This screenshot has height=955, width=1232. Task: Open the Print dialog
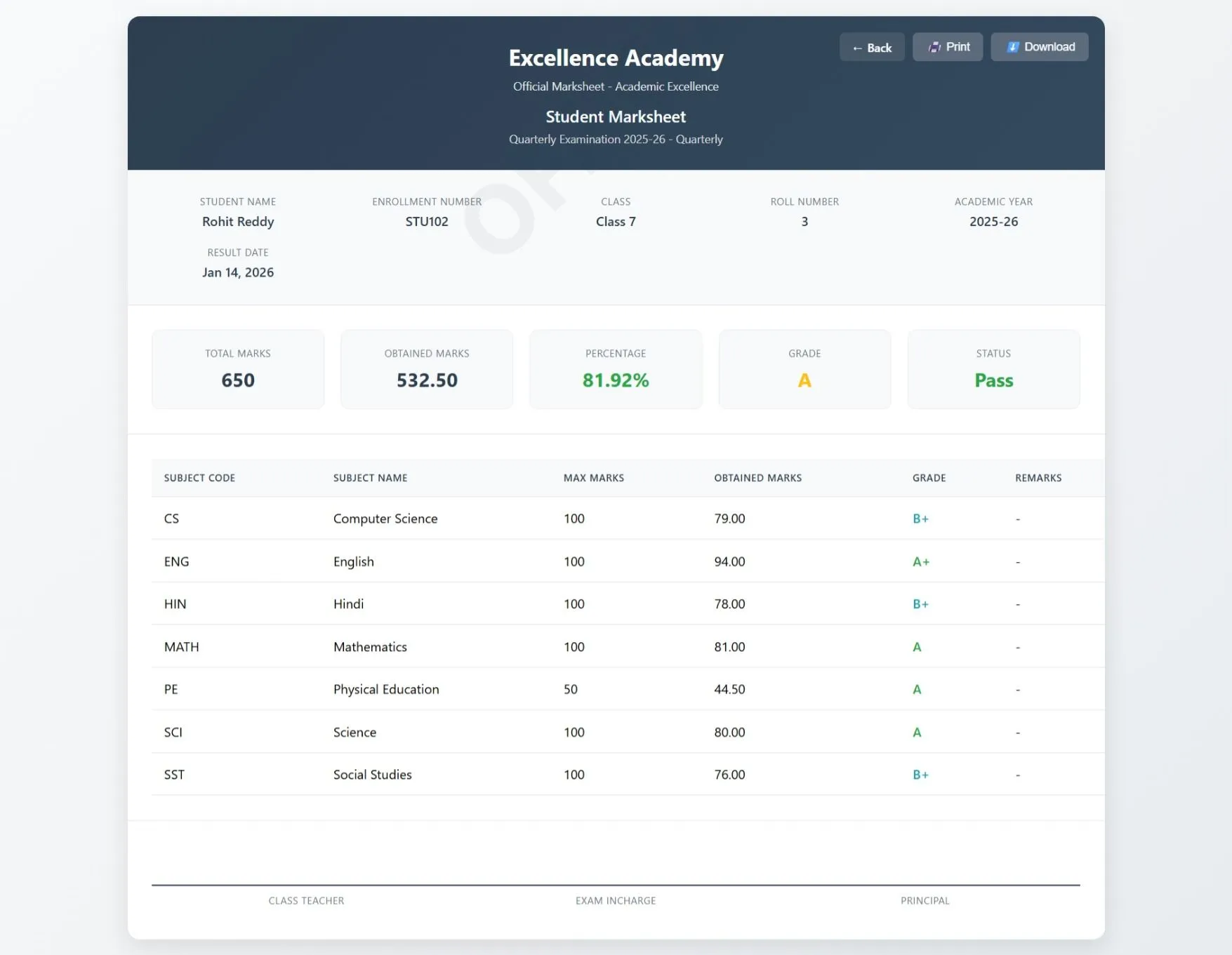pyautogui.click(x=947, y=46)
